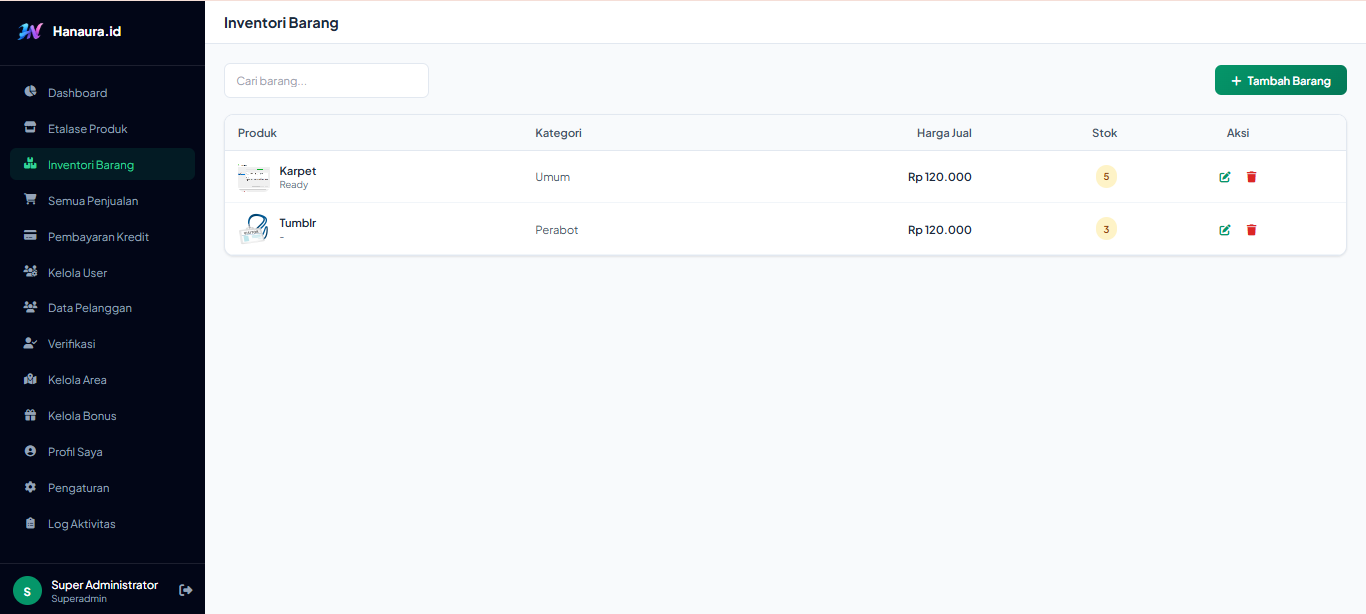Click the Inventori Barang page title
Image resolution: width=1366 pixels, height=614 pixels.
click(x=281, y=23)
